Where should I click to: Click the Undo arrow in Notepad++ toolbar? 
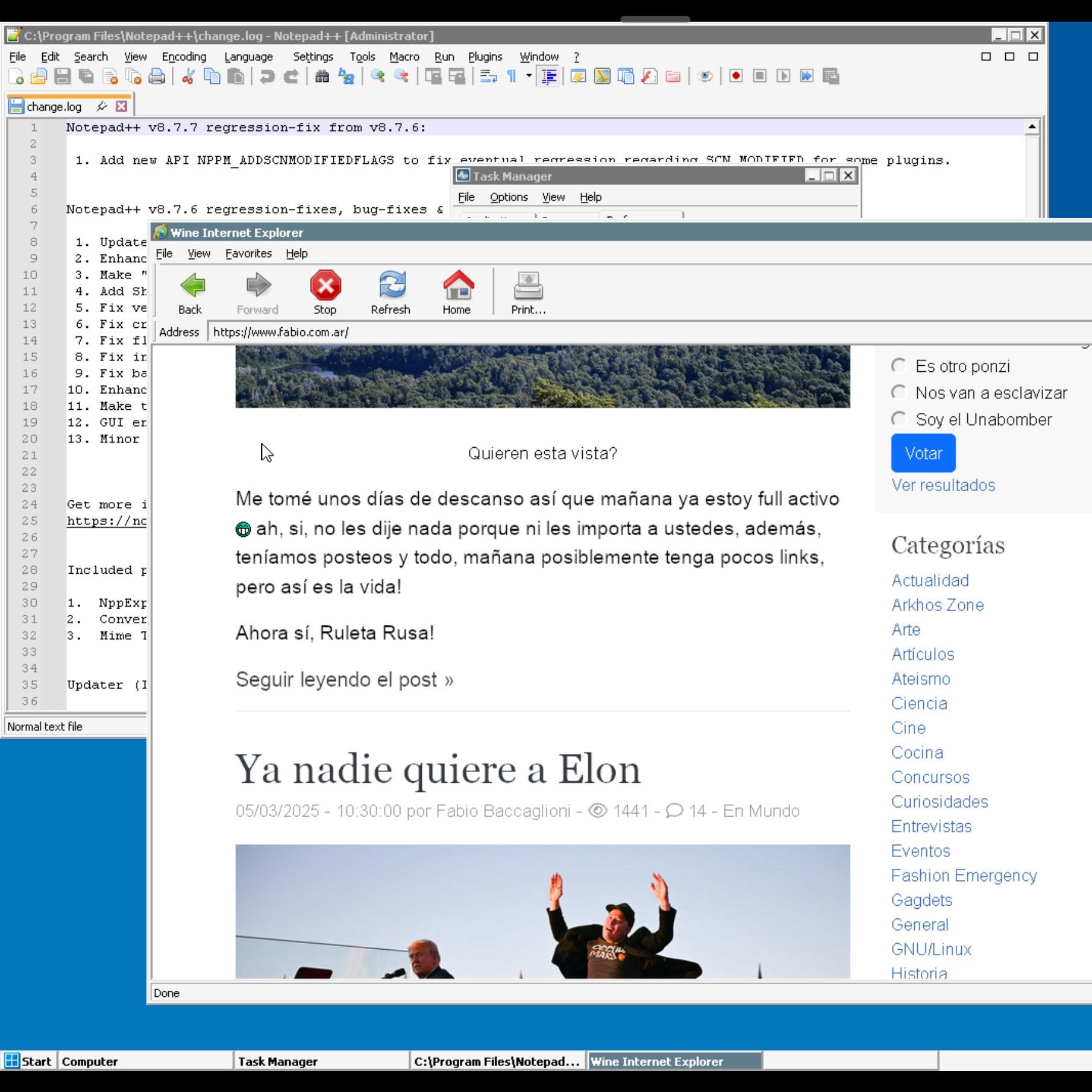pyautogui.click(x=267, y=77)
